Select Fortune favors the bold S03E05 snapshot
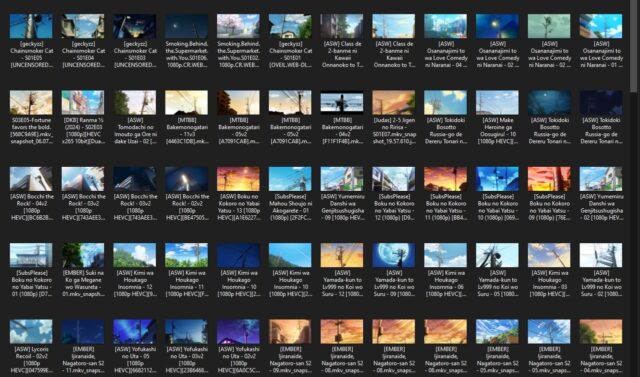Viewport: 640px width, 377px height. [x=31, y=102]
